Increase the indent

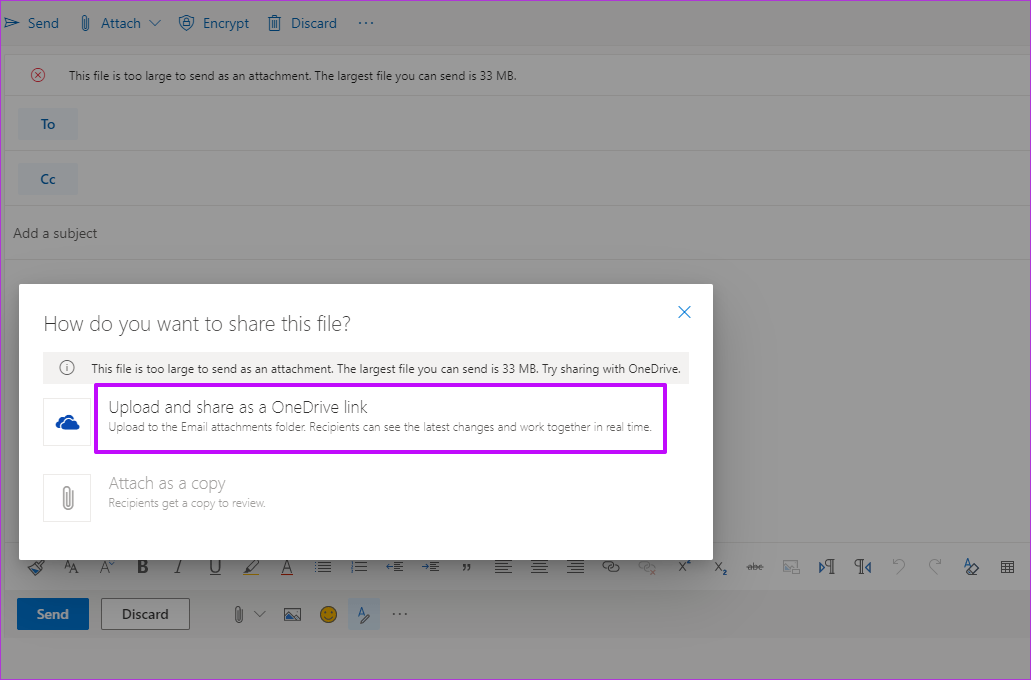pos(431,567)
